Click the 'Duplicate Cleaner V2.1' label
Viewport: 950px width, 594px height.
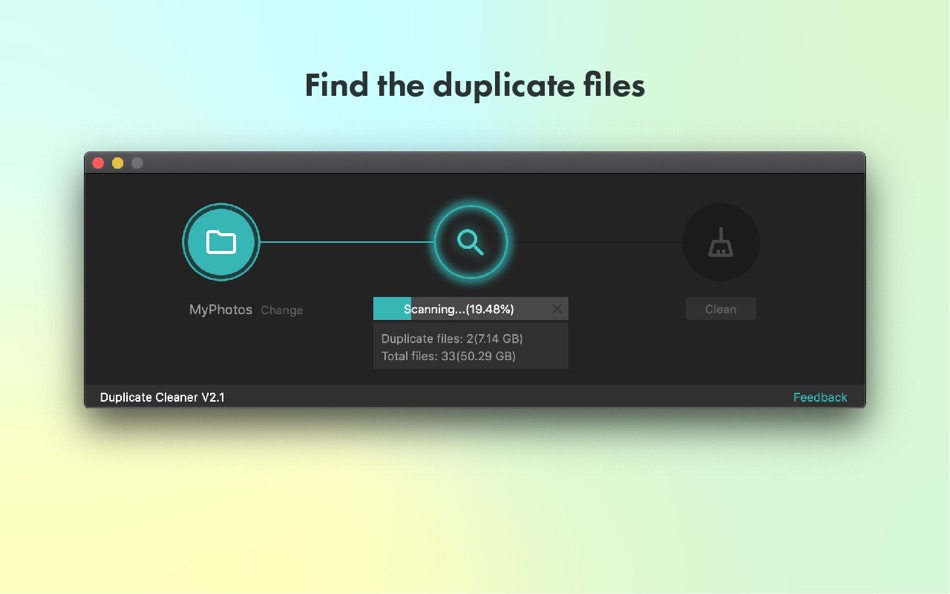(x=162, y=398)
